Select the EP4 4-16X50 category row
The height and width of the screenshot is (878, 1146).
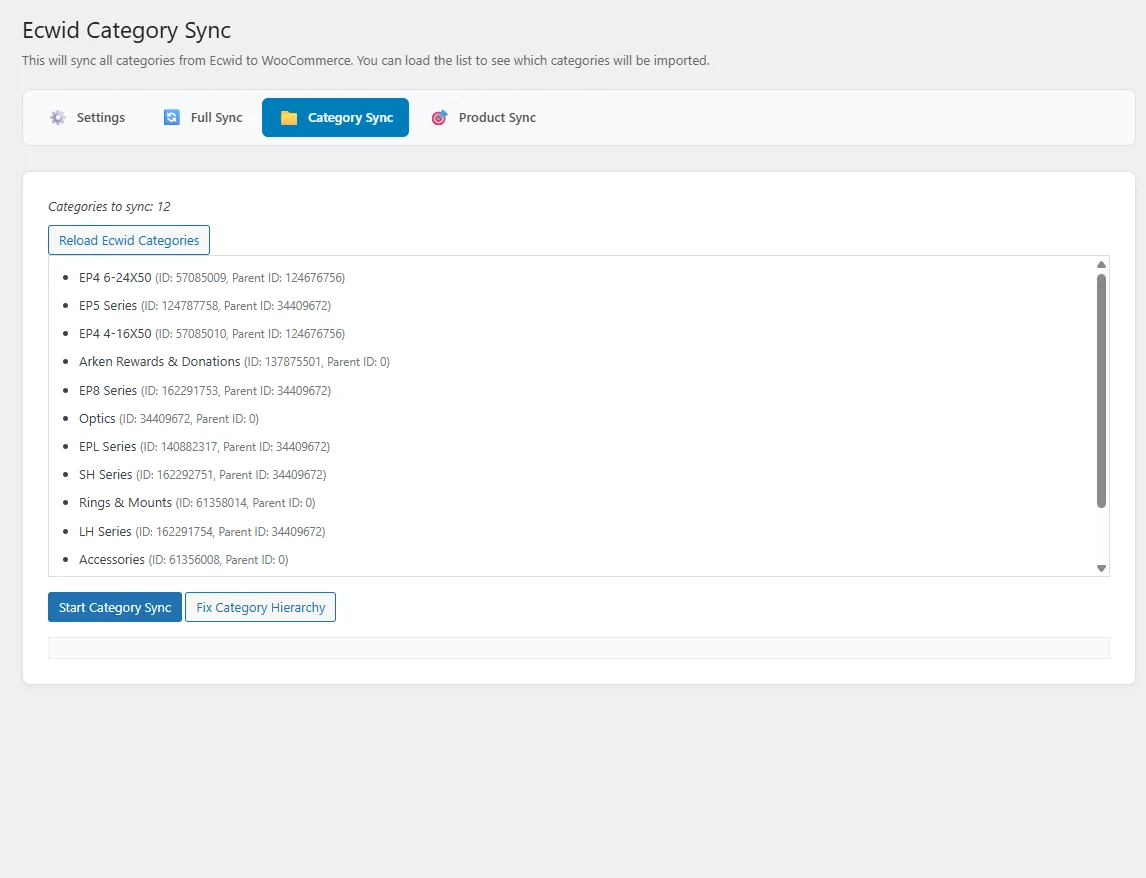(x=212, y=334)
